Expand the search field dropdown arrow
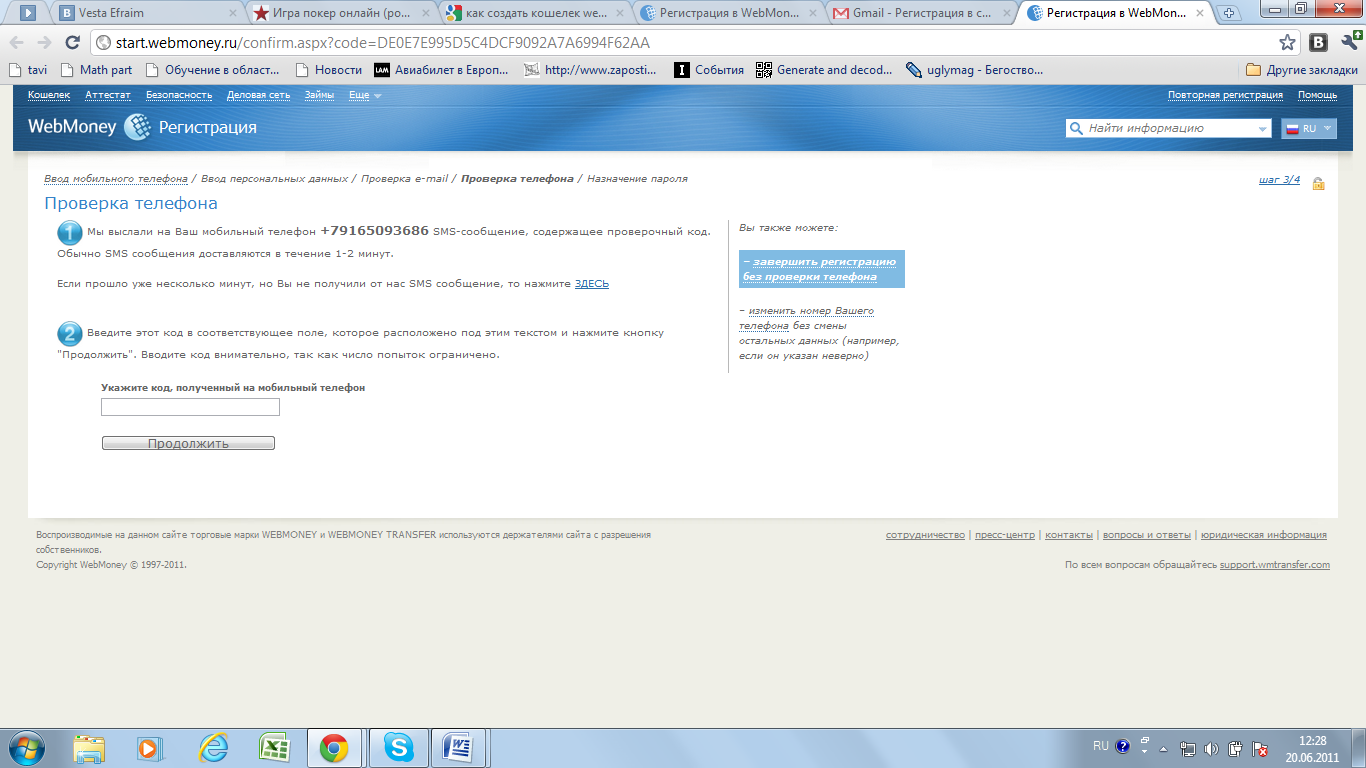The height and width of the screenshot is (768, 1366). click(x=1262, y=129)
